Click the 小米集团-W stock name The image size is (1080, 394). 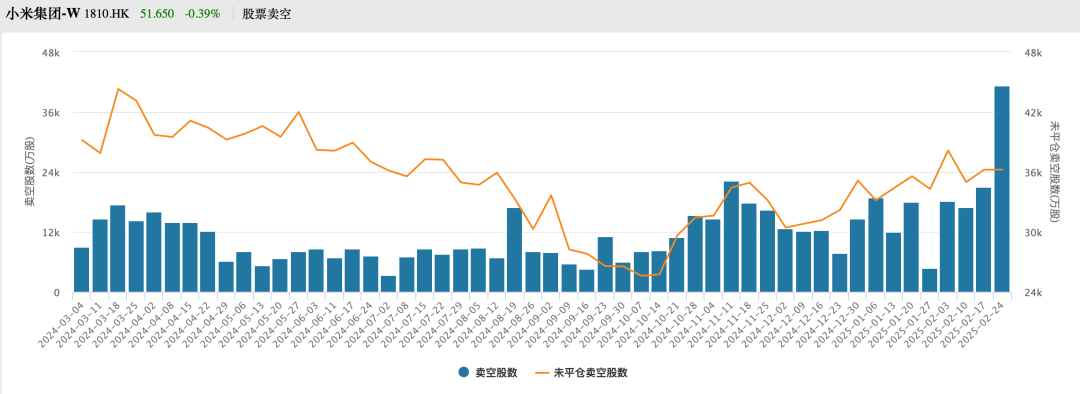(x=43, y=14)
